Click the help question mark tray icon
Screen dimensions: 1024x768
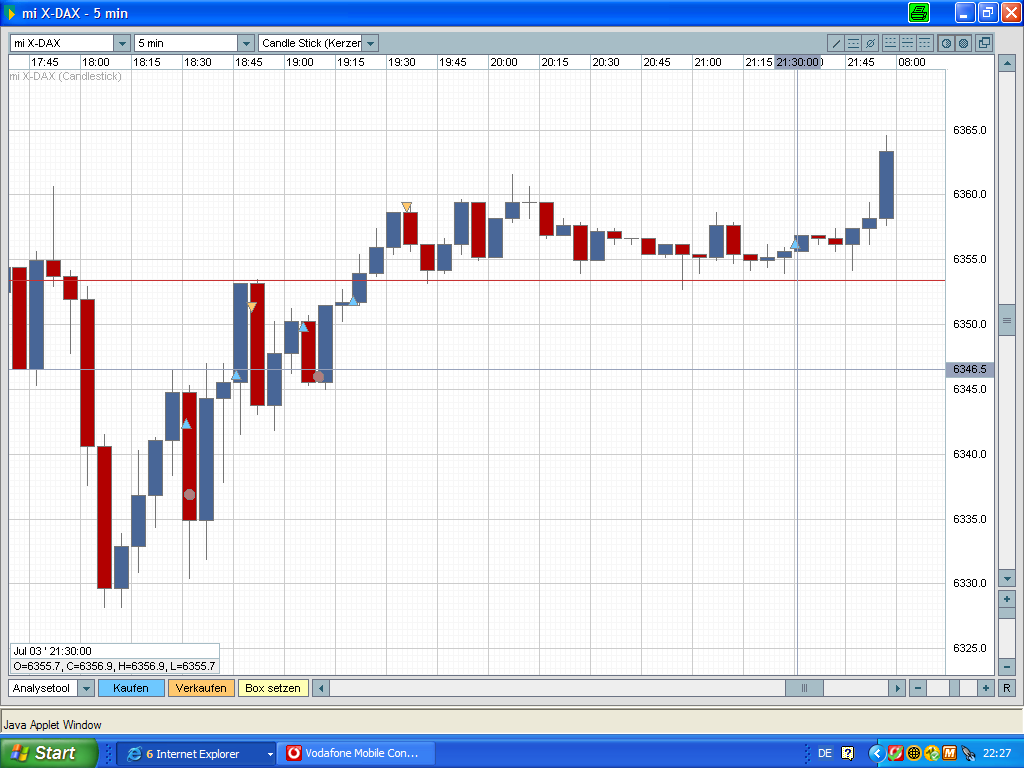click(848, 754)
